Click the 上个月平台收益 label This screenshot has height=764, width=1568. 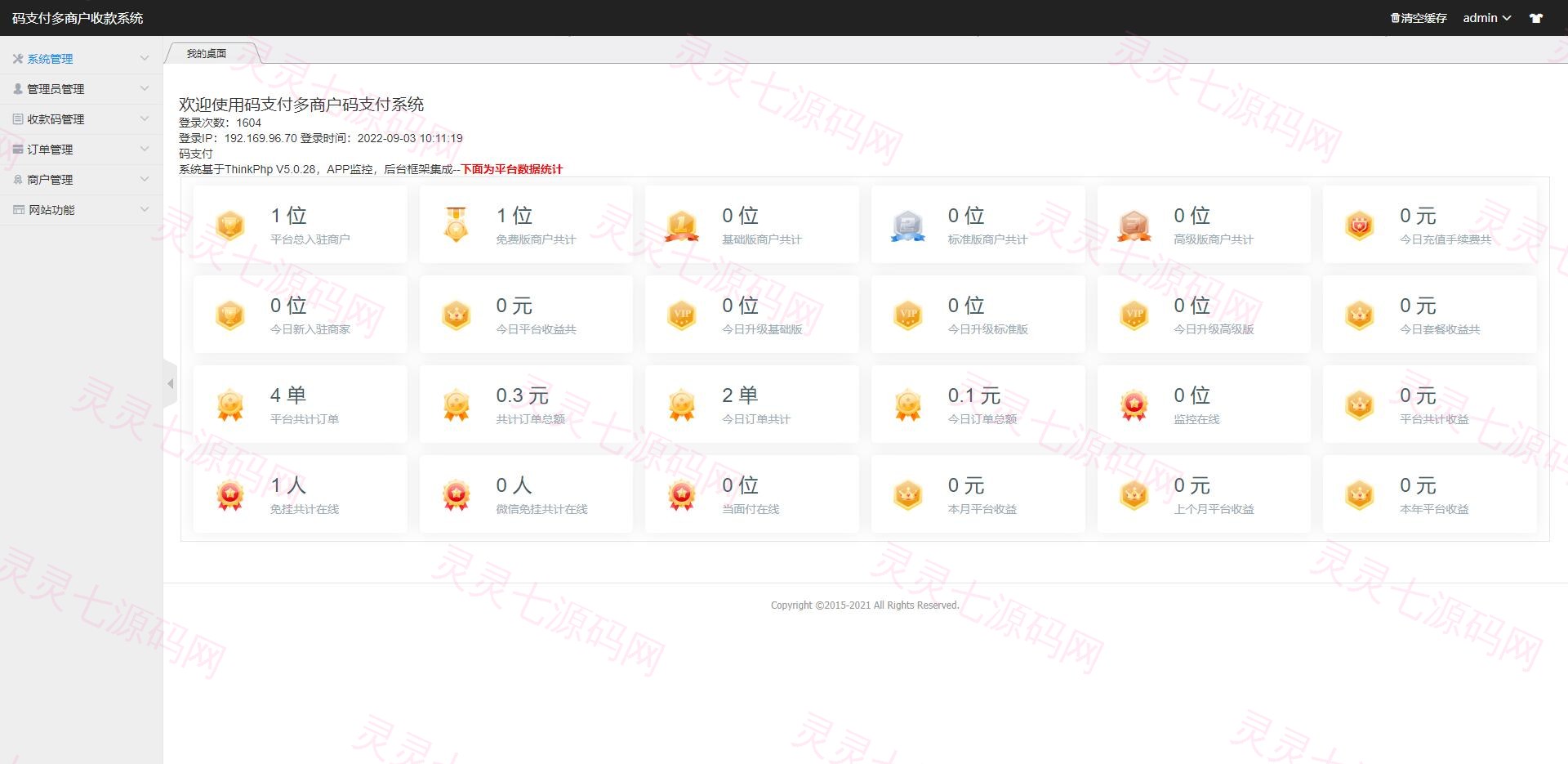pos(1214,509)
